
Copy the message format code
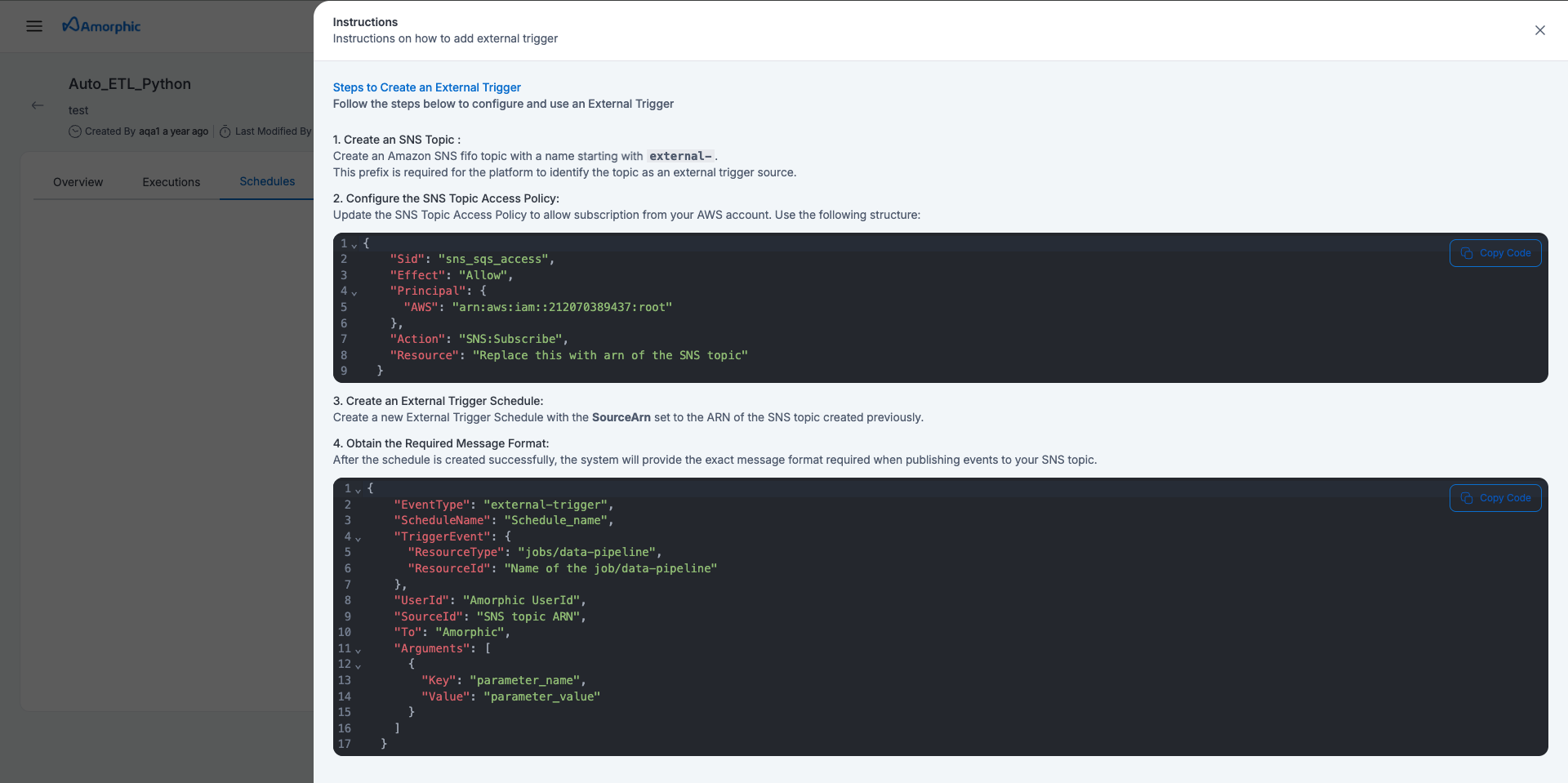click(x=1495, y=498)
